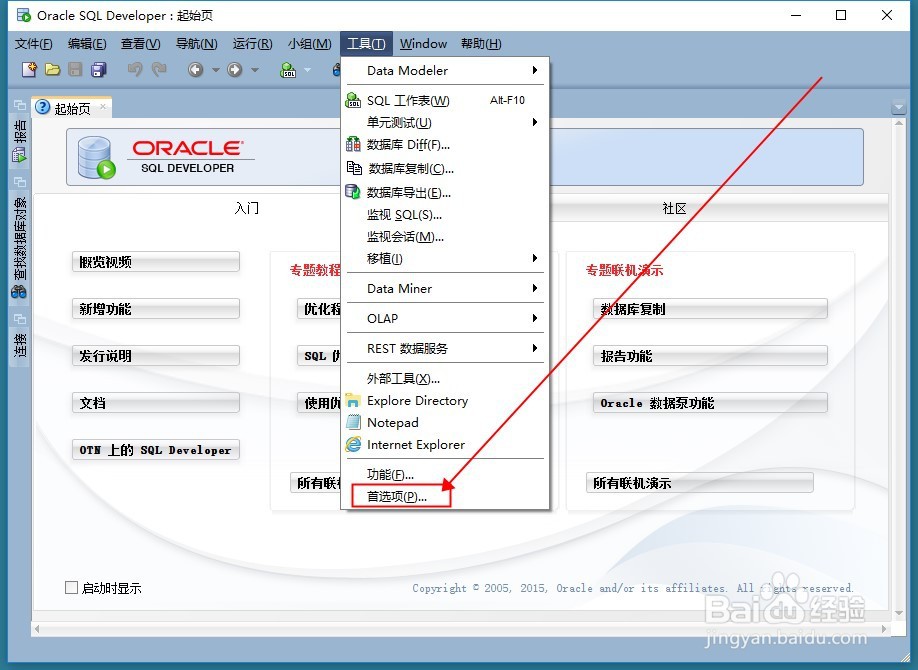Open the tab list dropdown arrow
918x670 pixels.
[x=898, y=108]
